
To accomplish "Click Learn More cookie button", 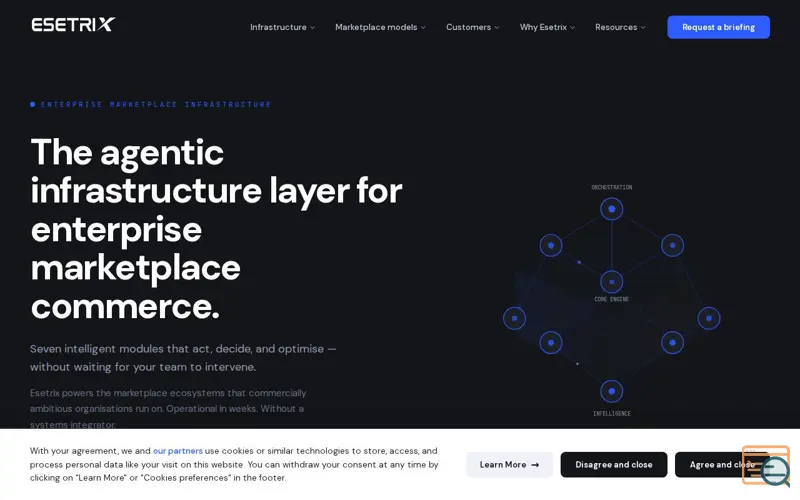I will coord(509,464).
